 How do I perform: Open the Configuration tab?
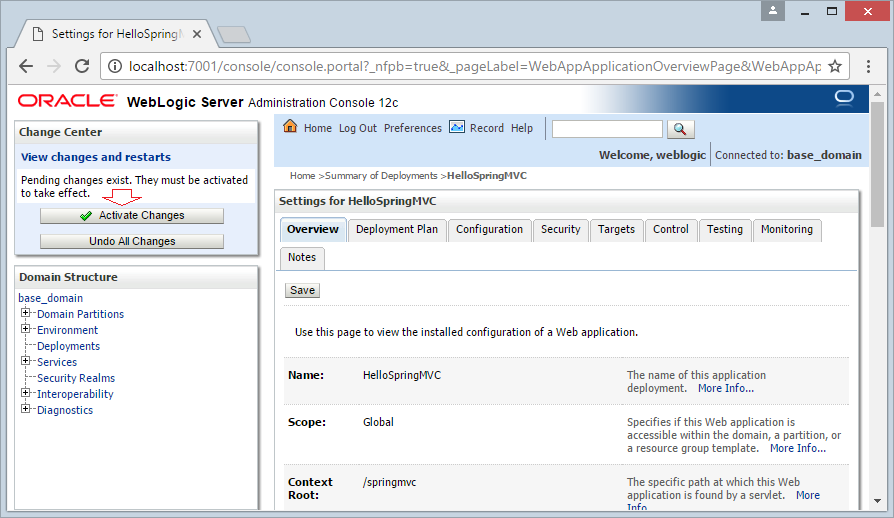(489, 230)
